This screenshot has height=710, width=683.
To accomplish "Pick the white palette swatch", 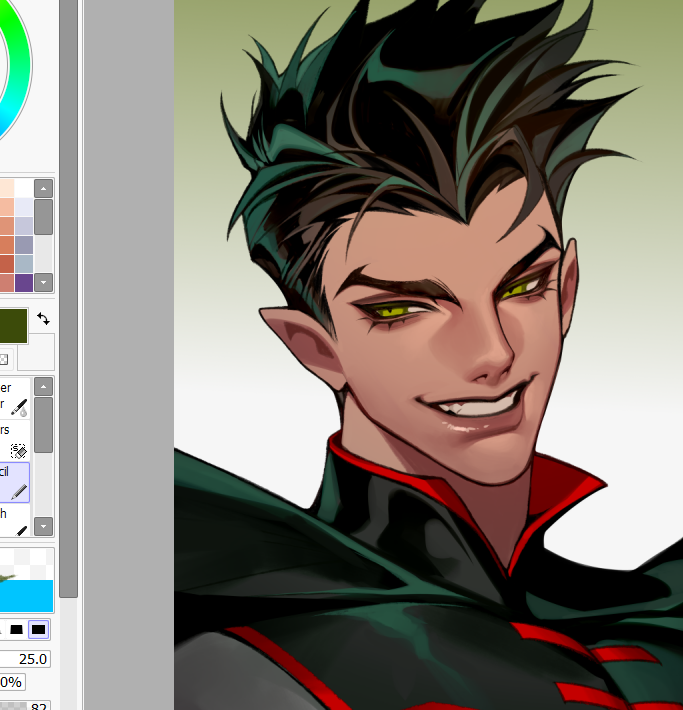I will pyautogui.click(x=24, y=187).
